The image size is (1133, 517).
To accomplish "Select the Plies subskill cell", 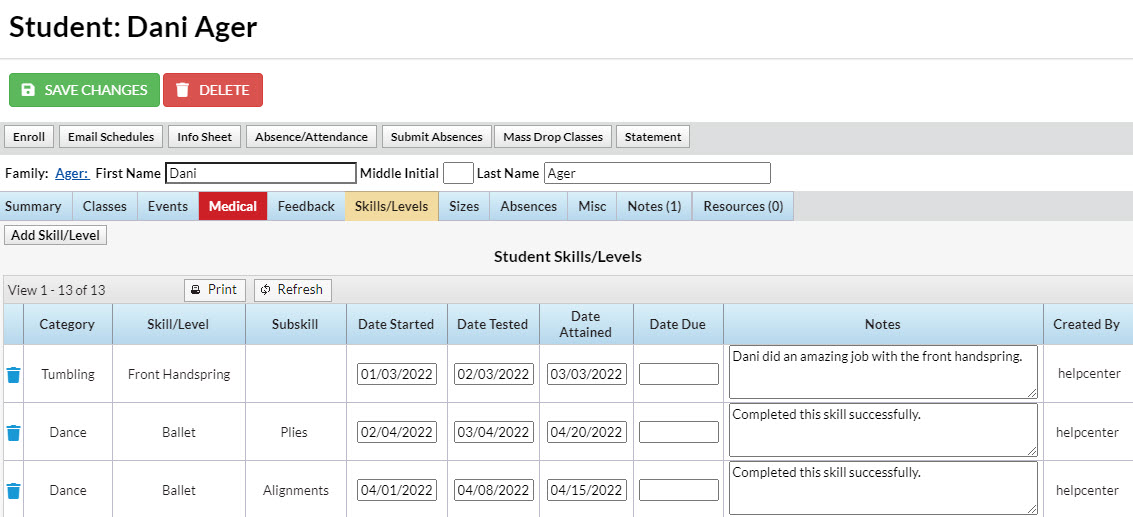I will (x=296, y=432).
